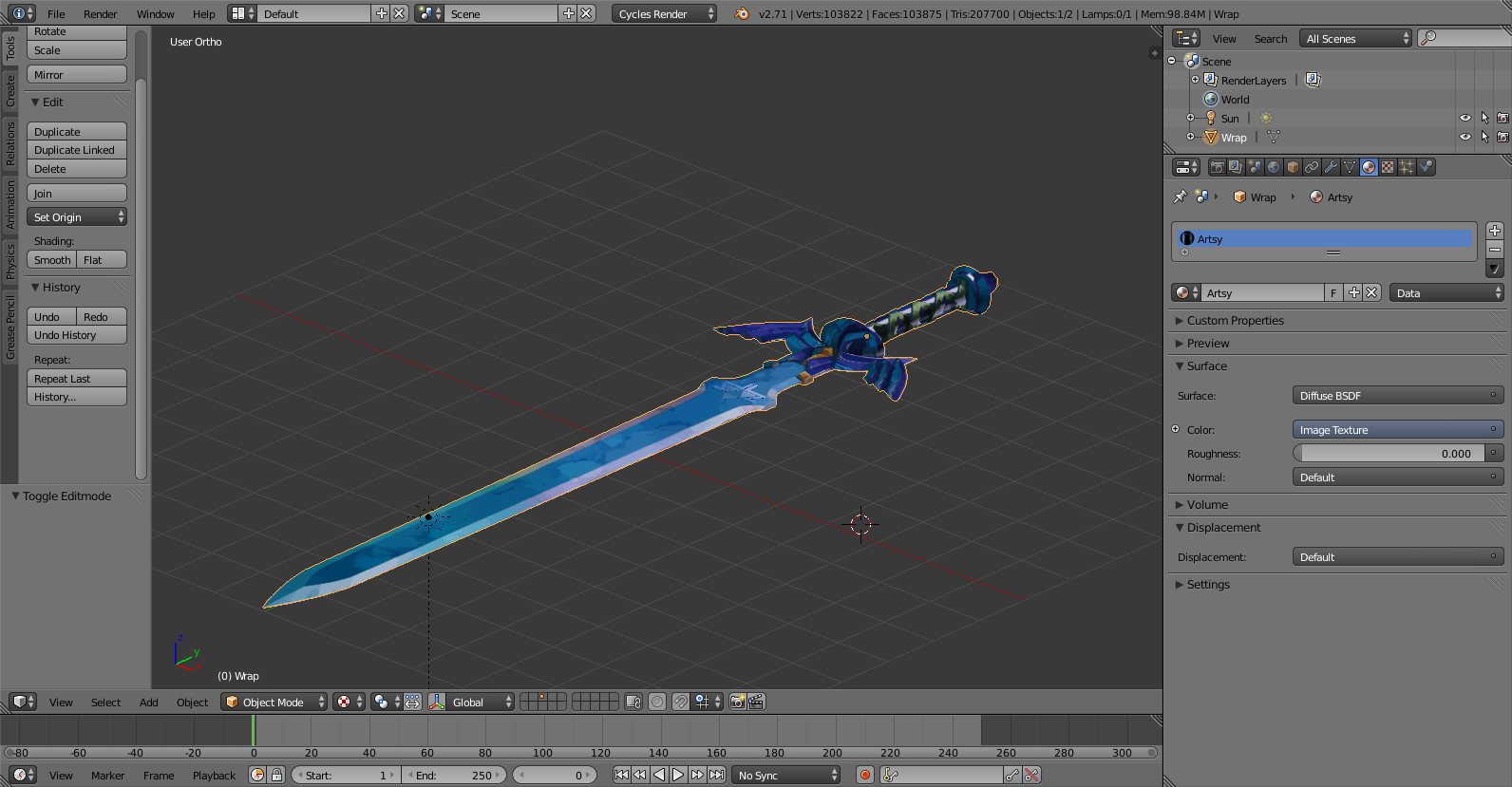Create new material copy with plus beside F
1512x787 pixels.
coord(1354,293)
